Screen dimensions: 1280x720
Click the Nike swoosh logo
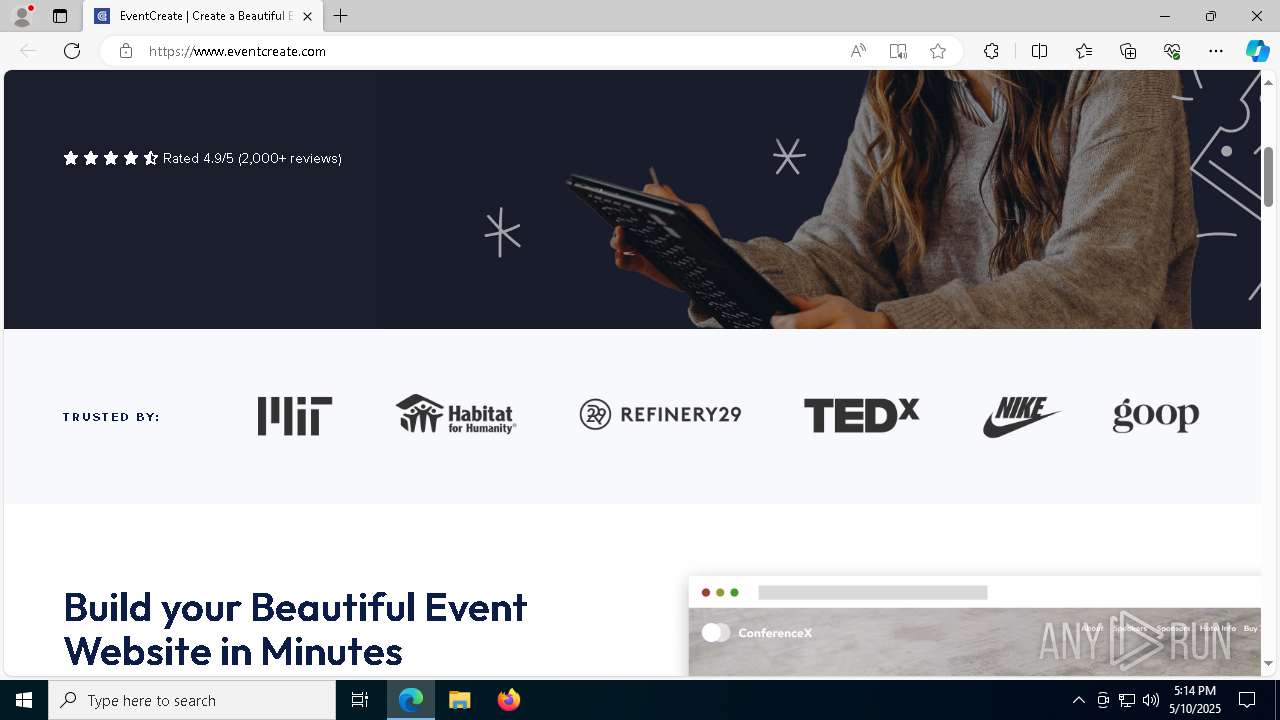[x=1022, y=416]
